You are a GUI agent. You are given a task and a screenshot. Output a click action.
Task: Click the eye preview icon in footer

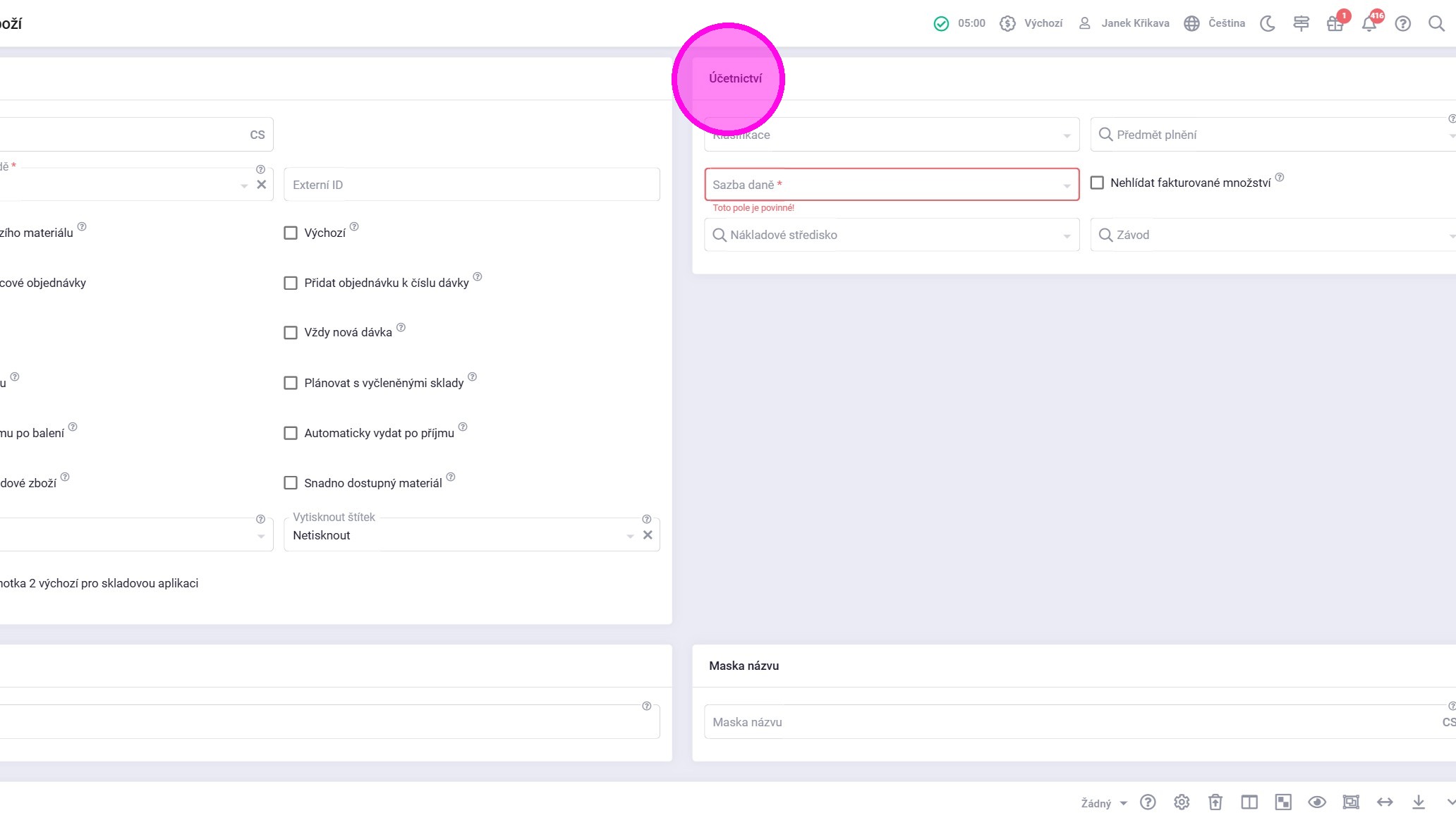tap(1316, 802)
